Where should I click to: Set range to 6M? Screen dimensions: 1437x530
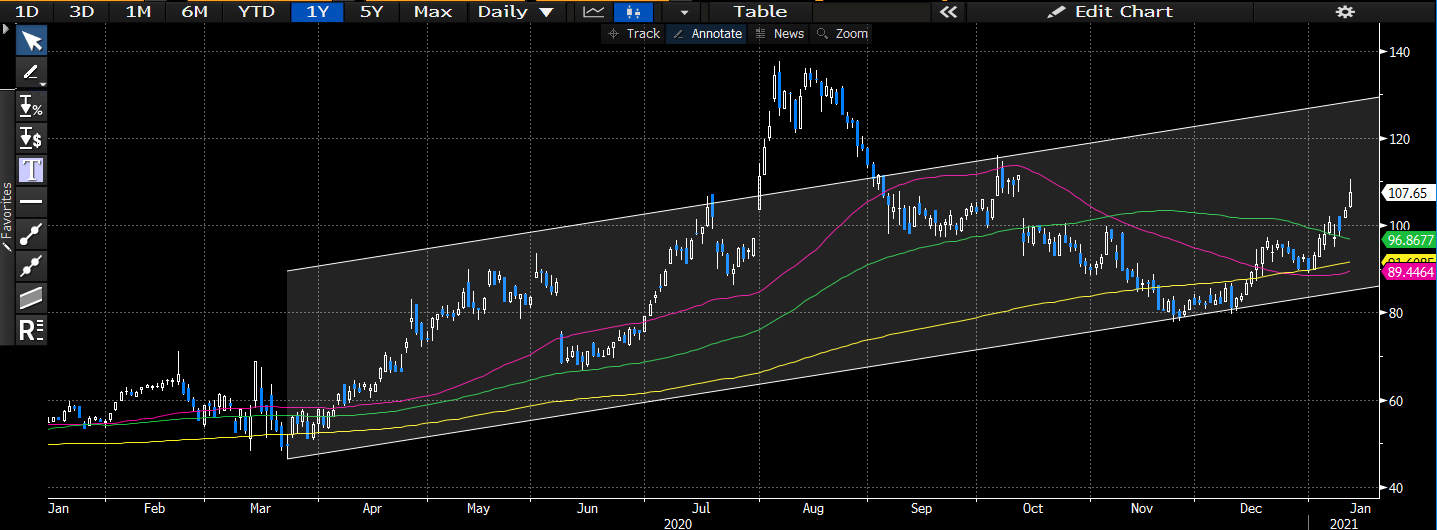point(195,12)
